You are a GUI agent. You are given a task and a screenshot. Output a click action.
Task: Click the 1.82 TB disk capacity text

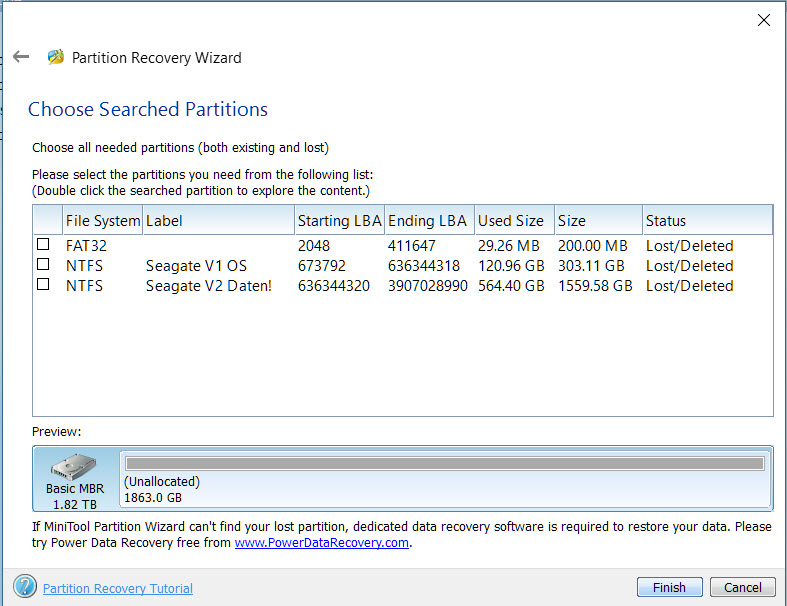[x=75, y=504]
